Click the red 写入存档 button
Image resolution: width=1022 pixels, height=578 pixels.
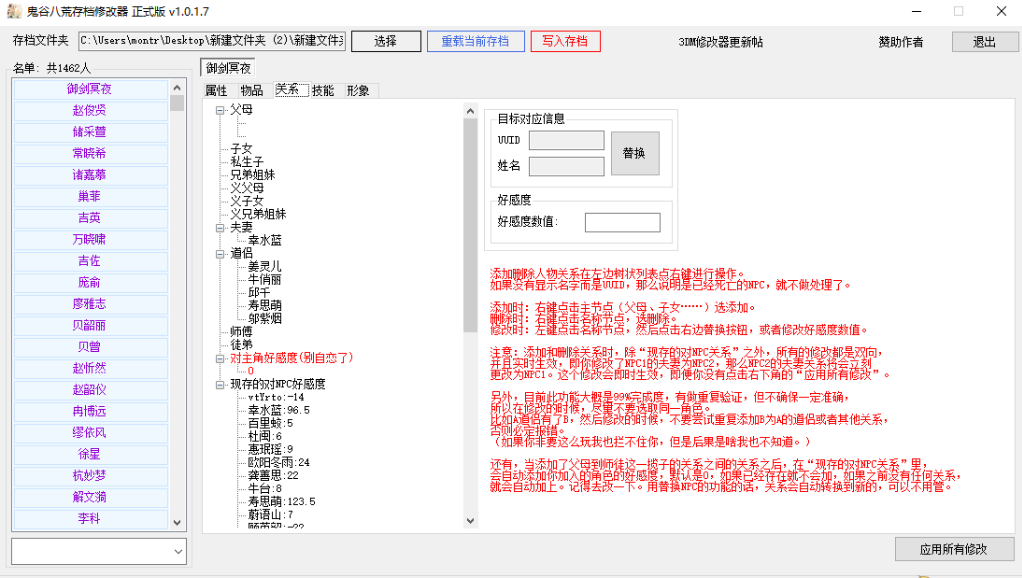pos(565,41)
